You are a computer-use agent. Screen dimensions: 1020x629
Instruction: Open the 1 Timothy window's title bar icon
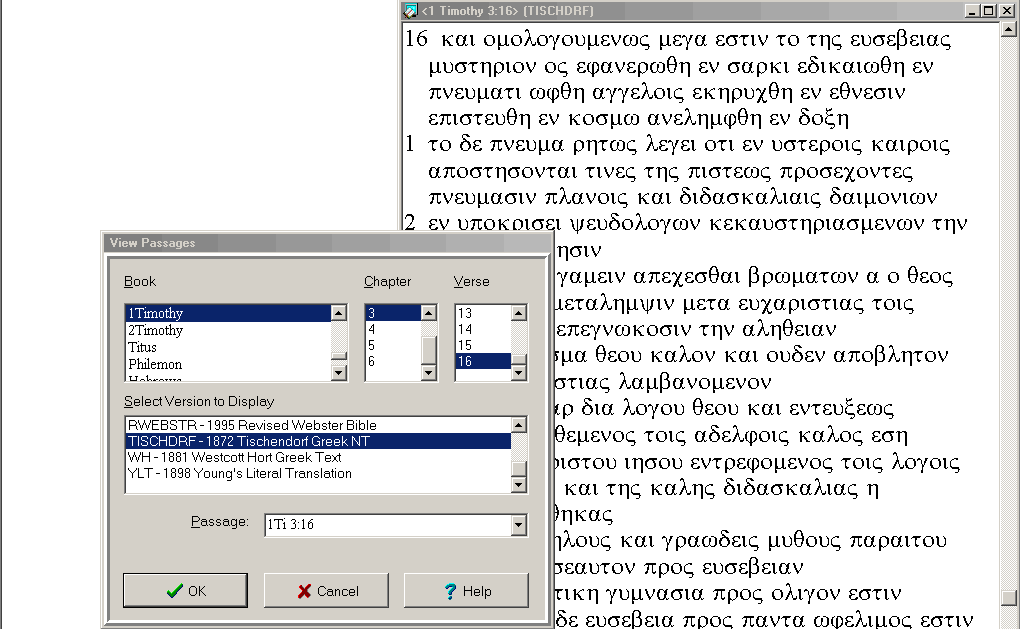point(410,10)
